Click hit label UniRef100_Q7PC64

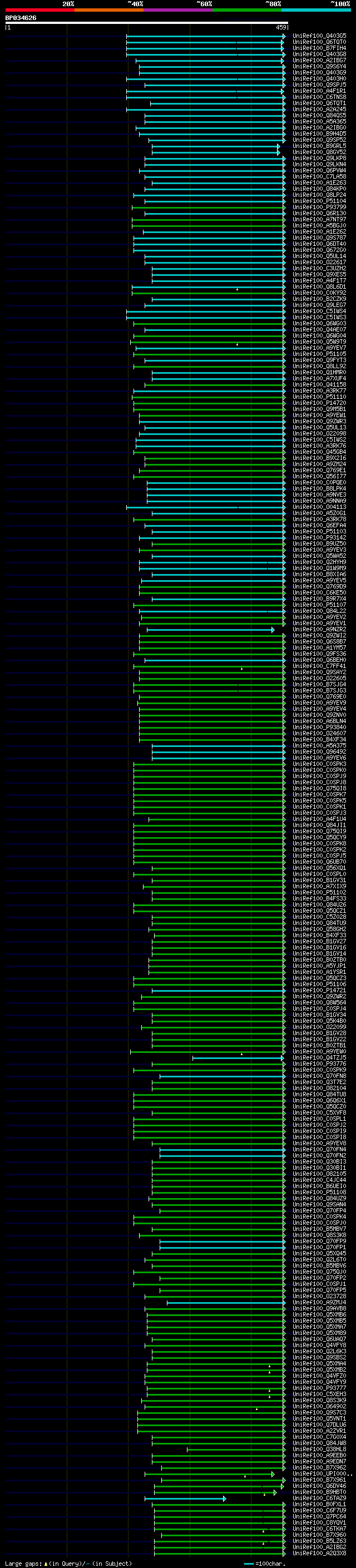tap(319, 1516)
